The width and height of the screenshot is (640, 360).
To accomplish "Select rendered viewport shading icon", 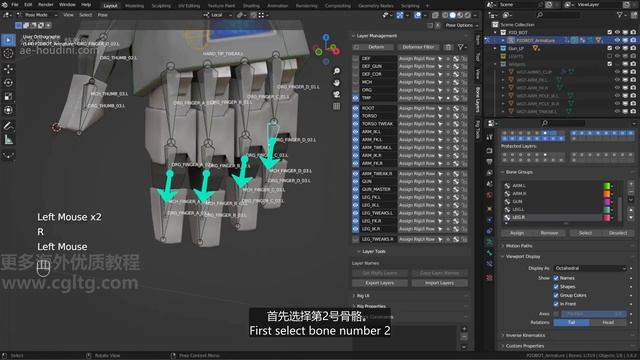I will pos(468,15).
